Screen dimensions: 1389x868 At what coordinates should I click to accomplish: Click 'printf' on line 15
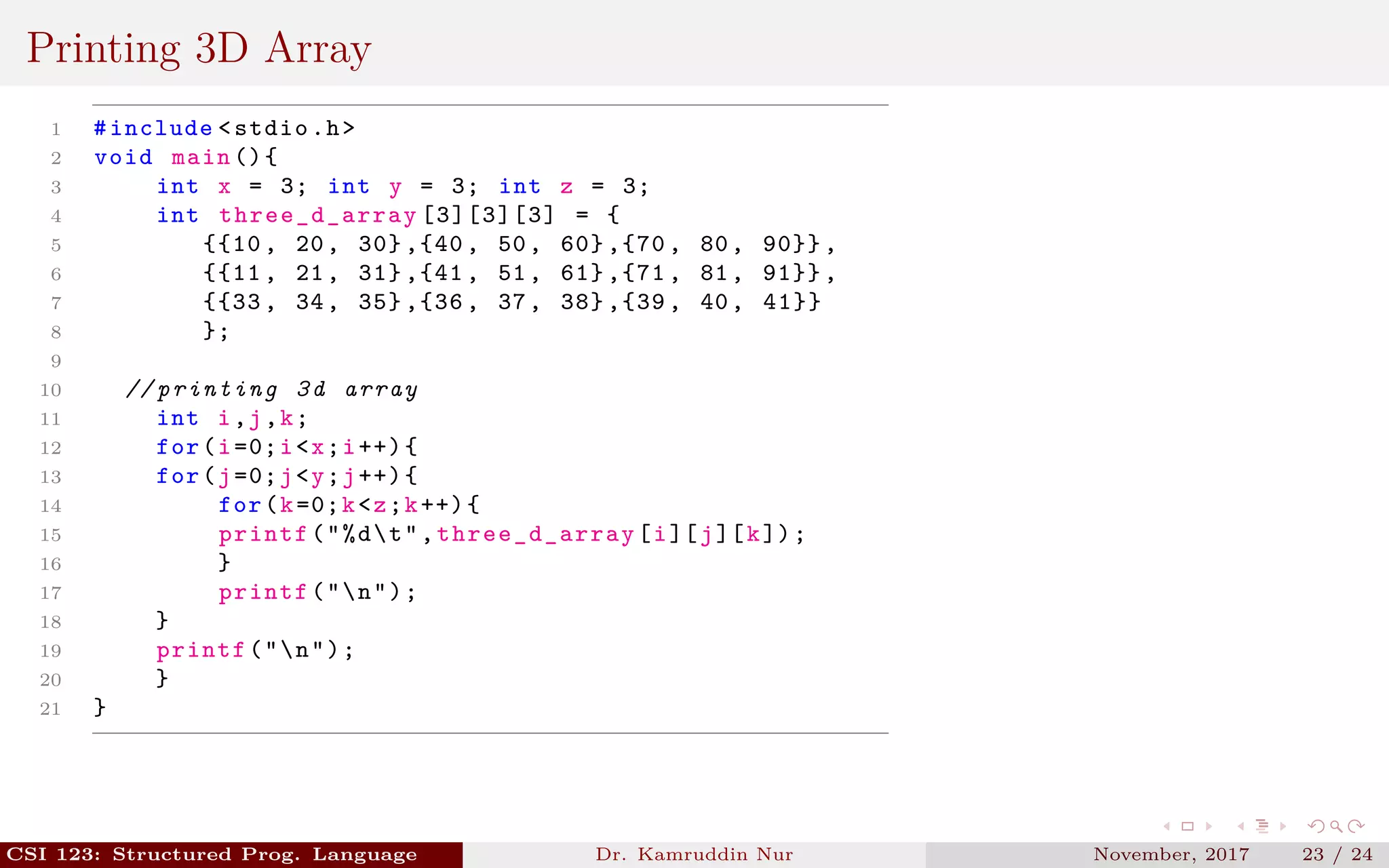(262, 534)
